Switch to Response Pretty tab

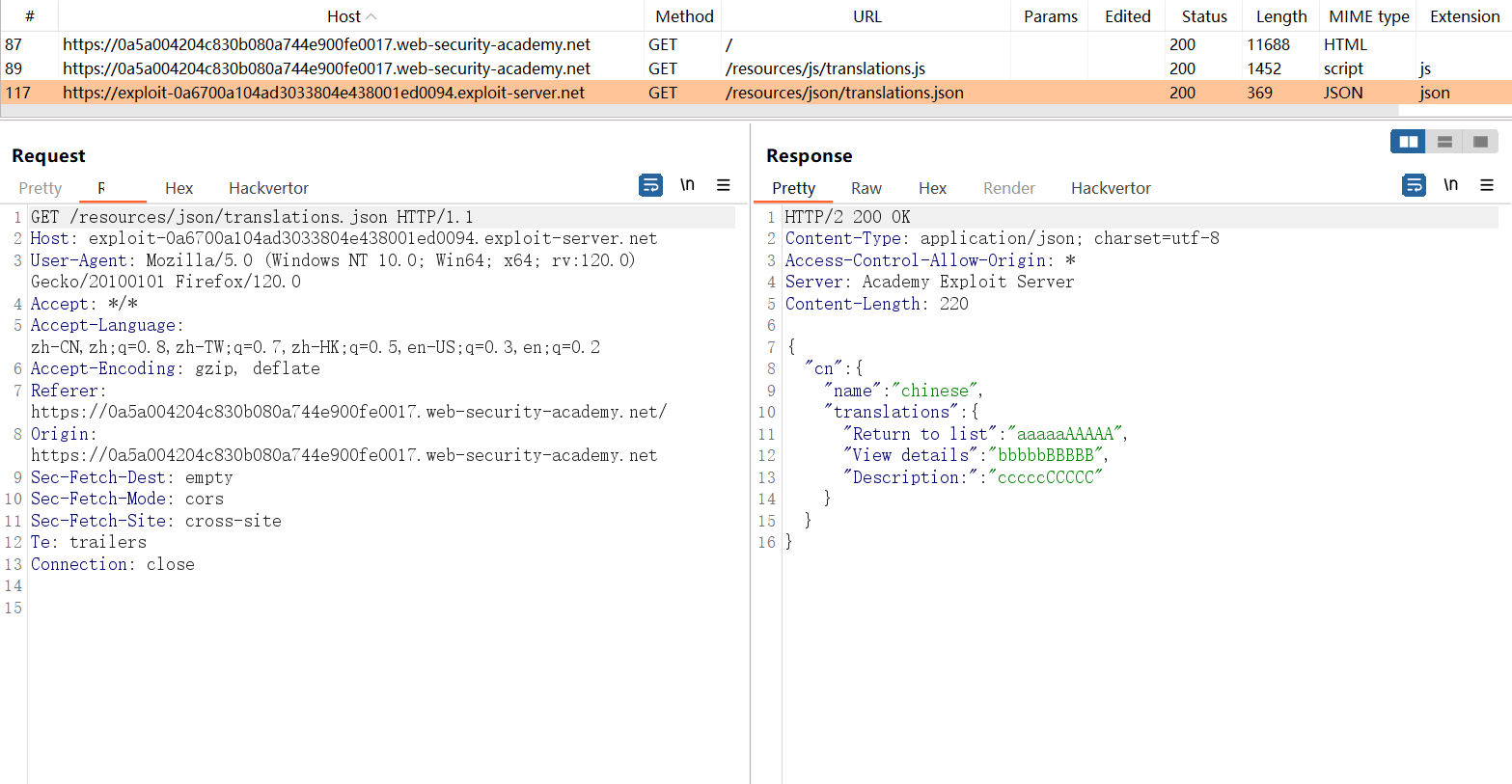[793, 188]
